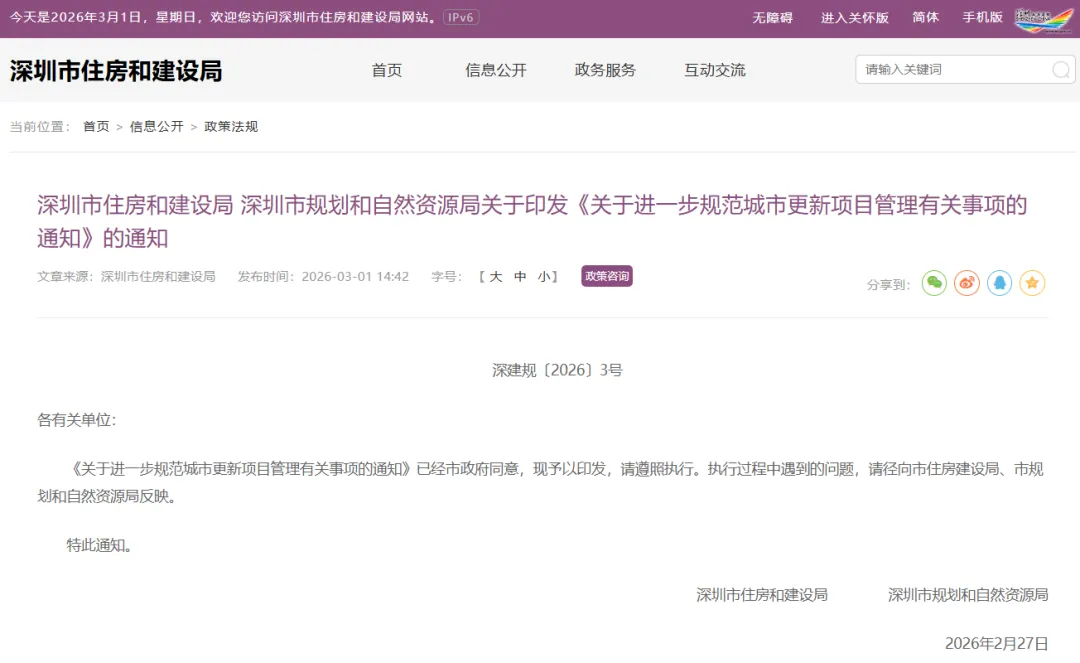Share article to Qzone star icon

coord(1032,283)
